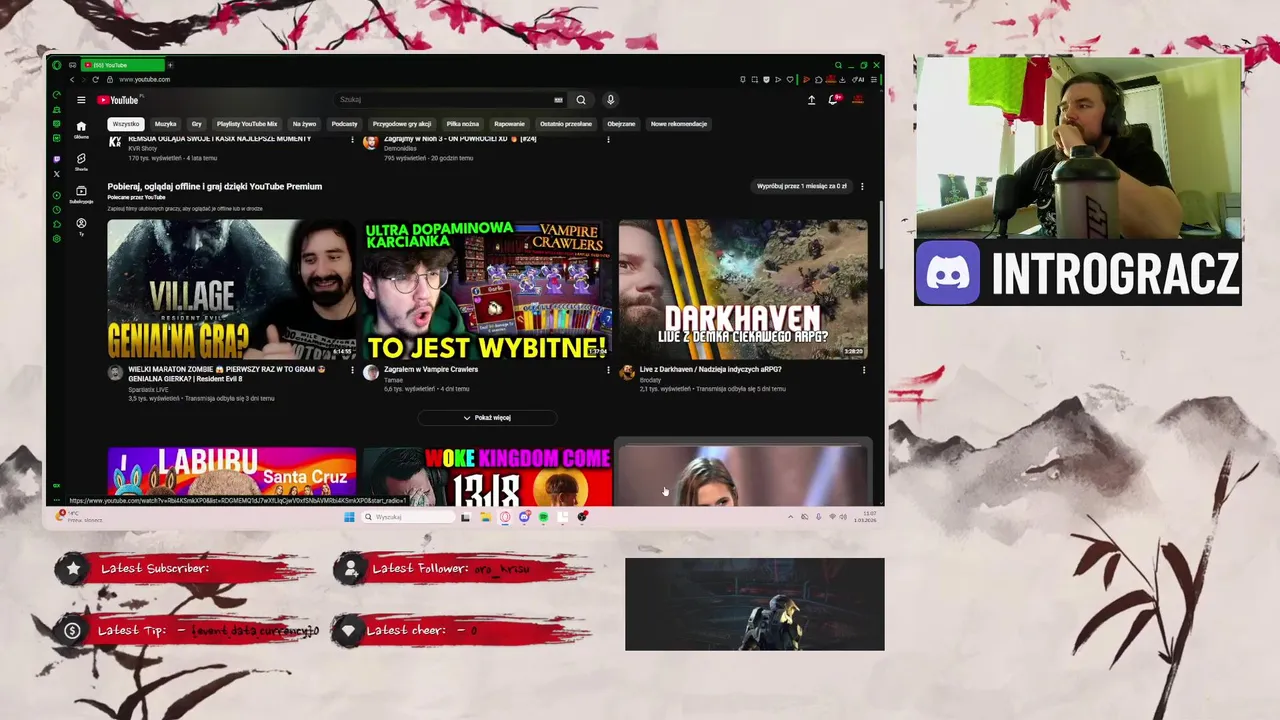Open player icon in Opera GX sidebar

coord(56,195)
